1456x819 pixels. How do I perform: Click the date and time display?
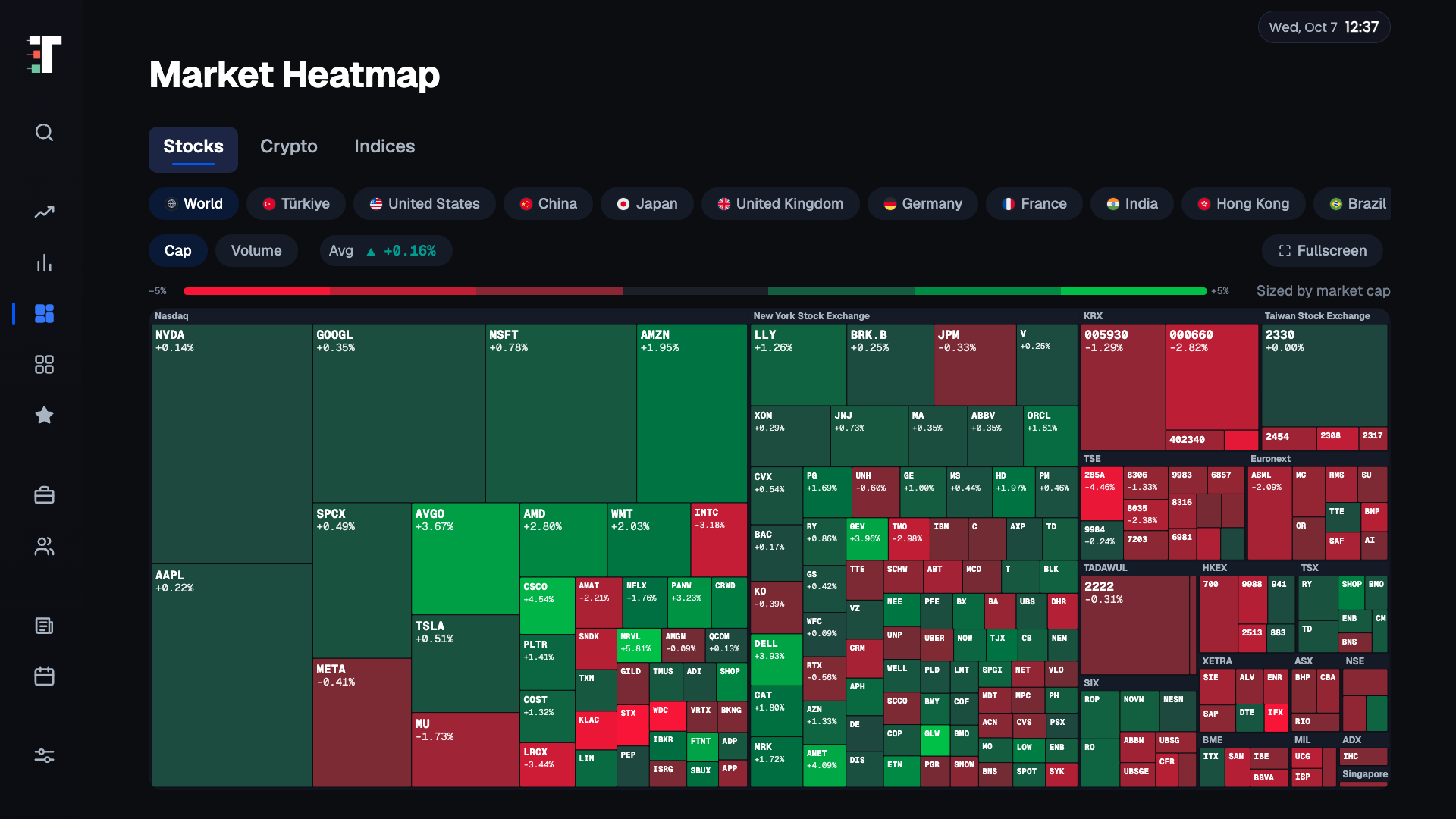click(x=1324, y=27)
